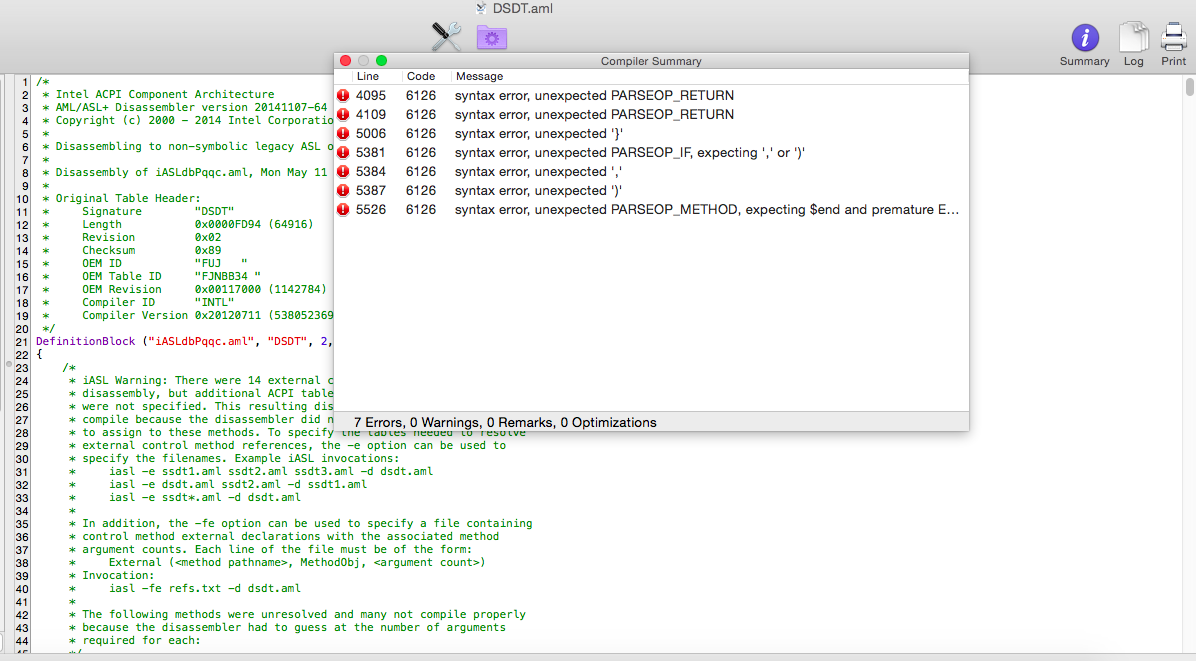Open the Patch tool with wrench icon
This screenshot has height=661, width=1196.
[445, 37]
